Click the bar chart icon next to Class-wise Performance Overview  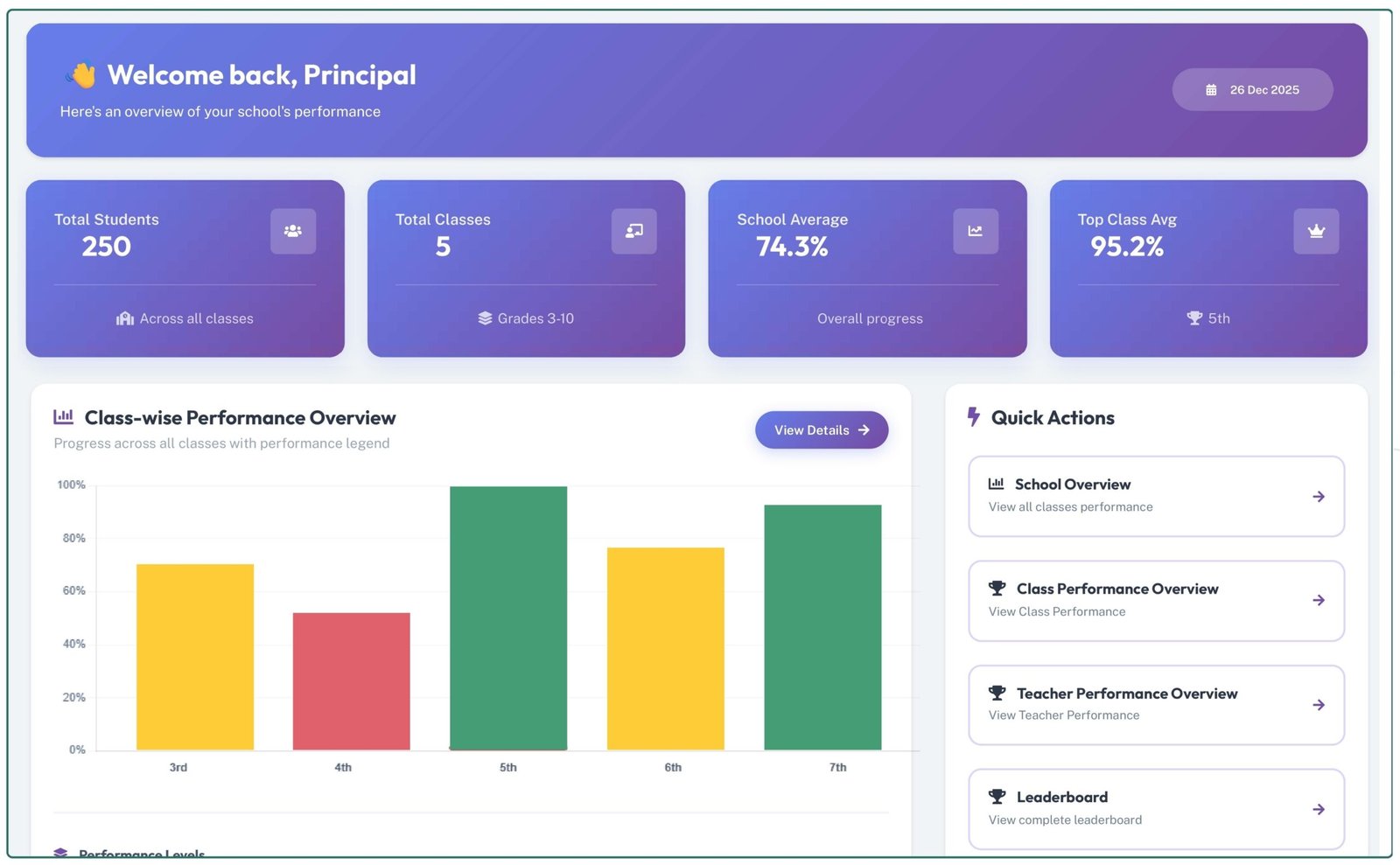(x=63, y=417)
